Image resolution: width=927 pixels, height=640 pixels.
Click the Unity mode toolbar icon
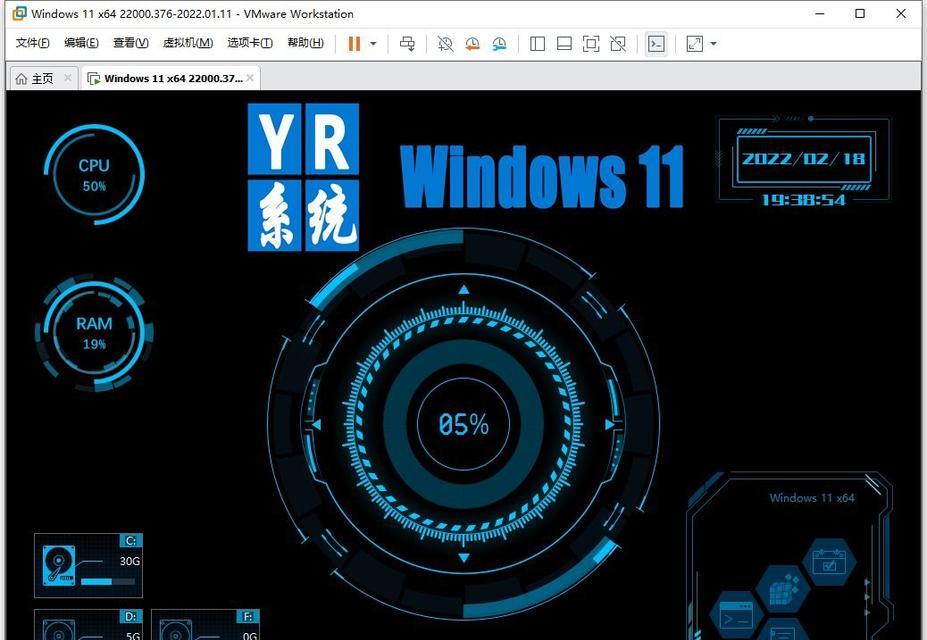pos(618,44)
